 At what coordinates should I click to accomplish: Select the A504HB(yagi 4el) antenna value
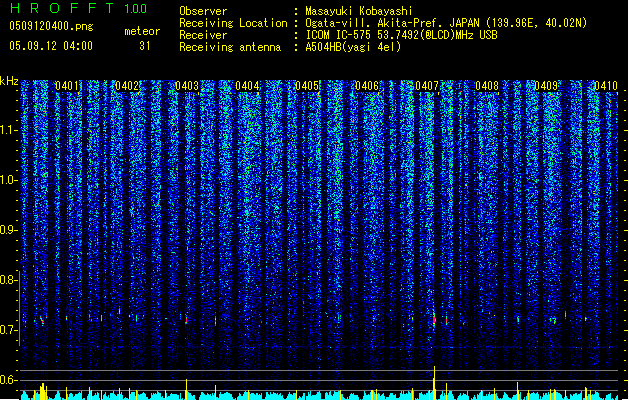353,47
